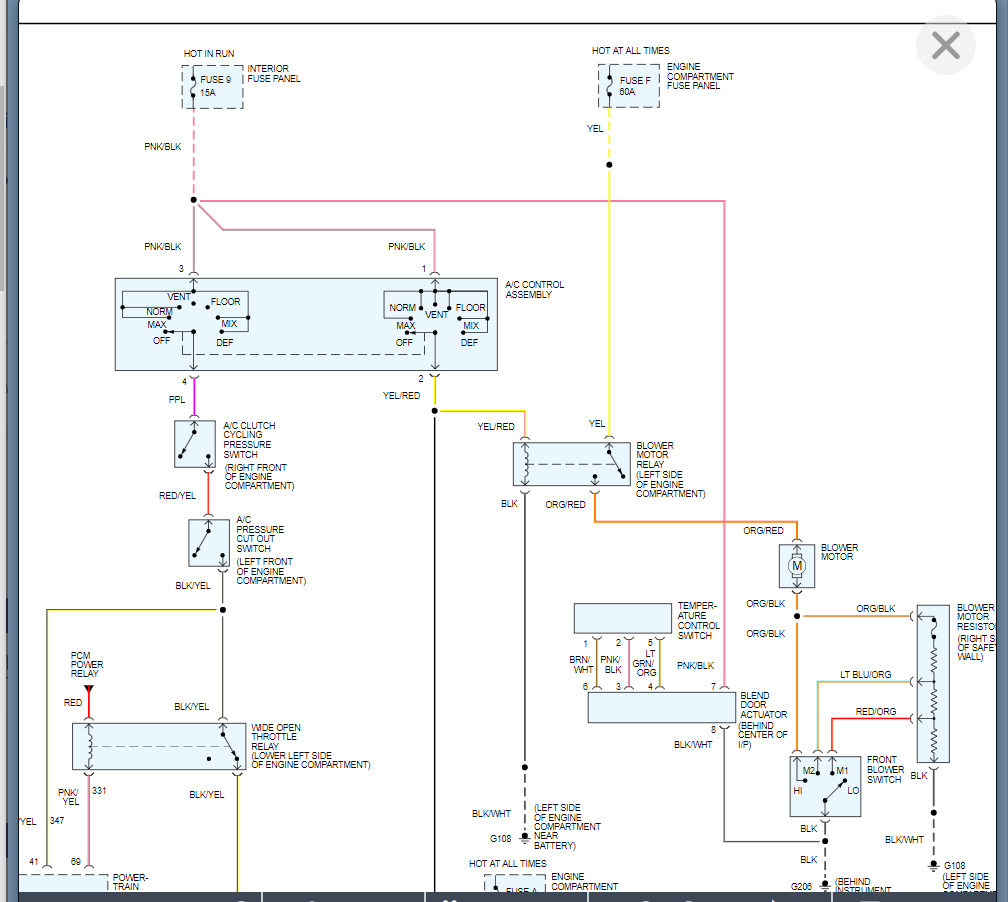Select the 'A/C PRESSURE CUT OUT SWITCH' label
The image size is (1008, 902).
260,534
